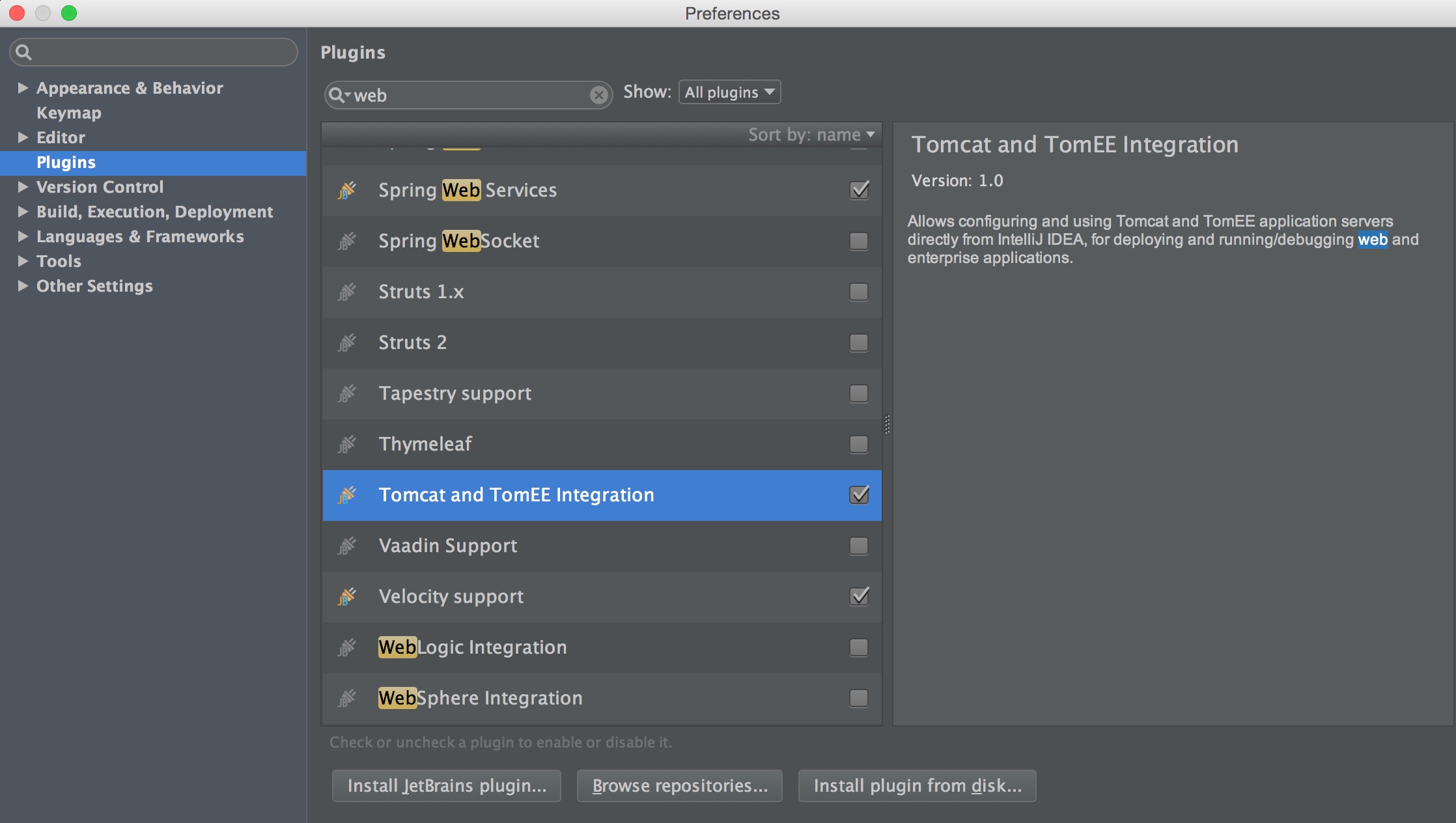Open search history via plugin search magnifier icon
This screenshot has height=823, width=1456.
[339, 95]
